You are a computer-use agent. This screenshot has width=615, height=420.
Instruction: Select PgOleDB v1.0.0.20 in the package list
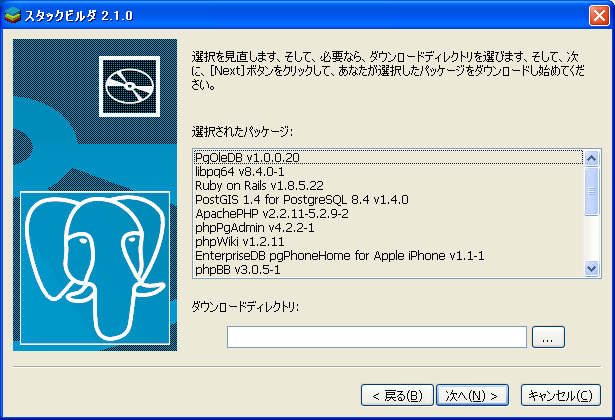[x=247, y=157]
